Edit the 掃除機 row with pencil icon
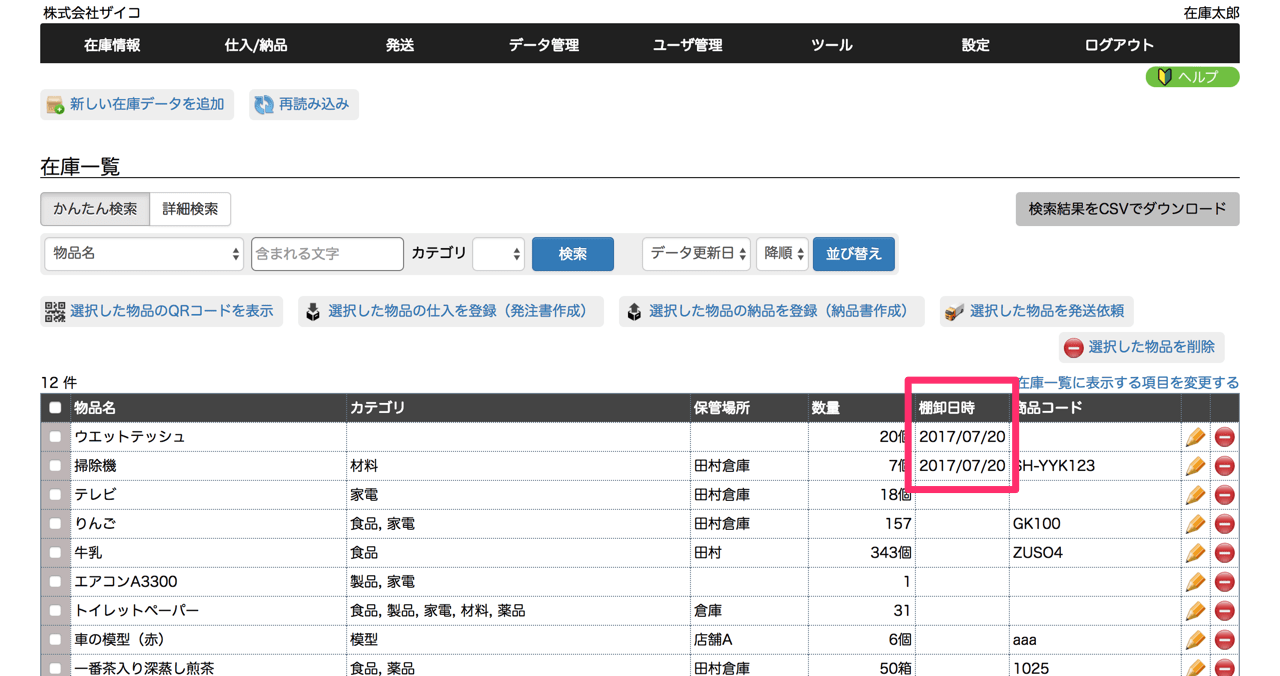The width and height of the screenshot is (1280, 676). tap(1195, 466)
